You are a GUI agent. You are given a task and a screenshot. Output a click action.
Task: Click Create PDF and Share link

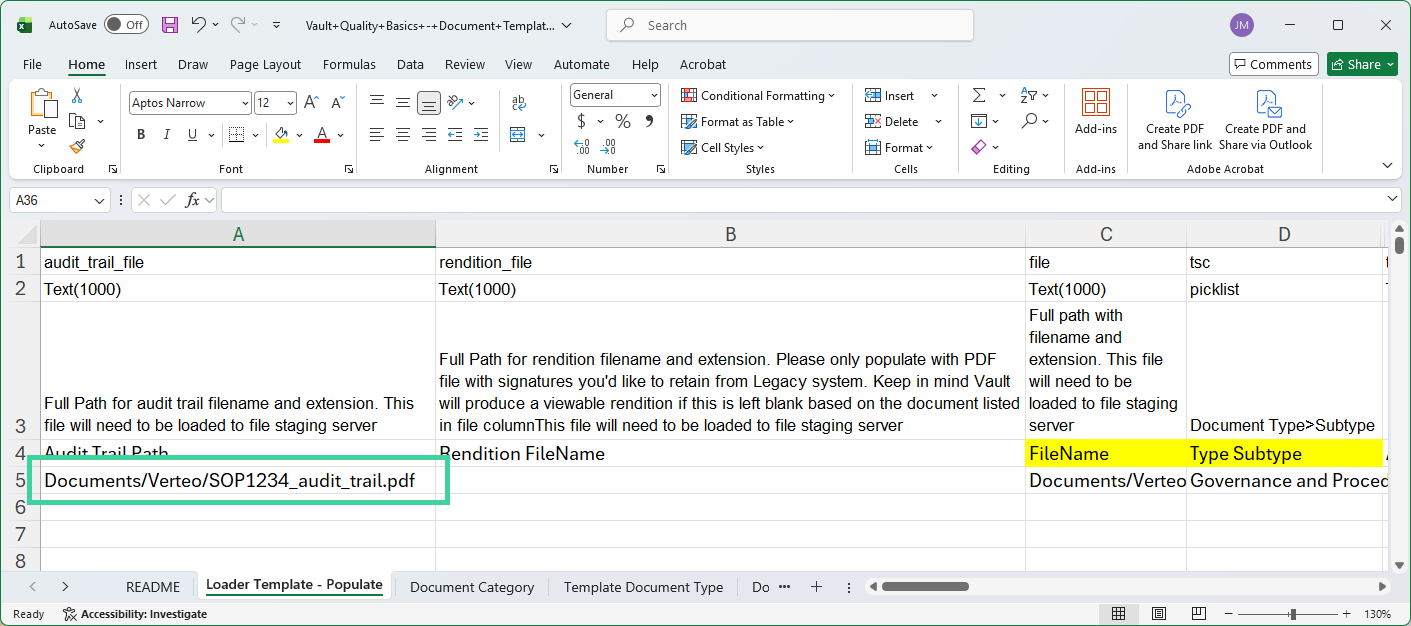[1175, 120]
